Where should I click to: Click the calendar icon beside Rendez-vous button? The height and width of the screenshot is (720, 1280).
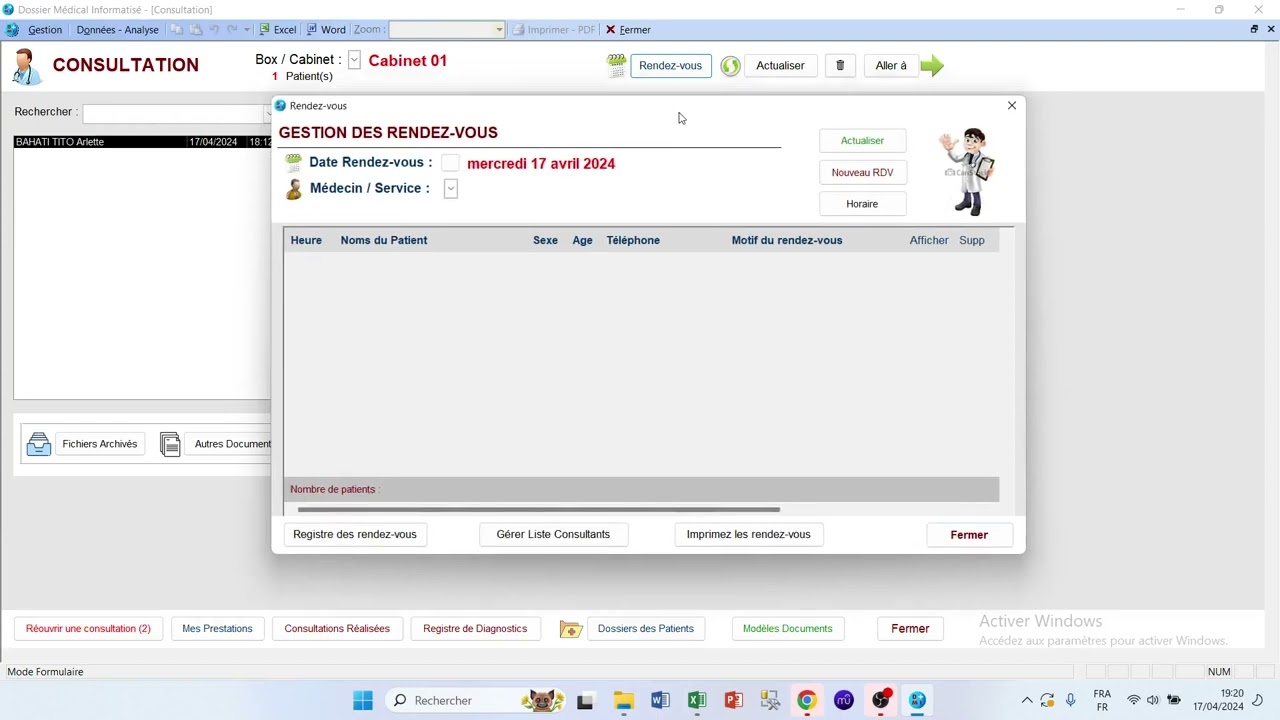point(617,66)
